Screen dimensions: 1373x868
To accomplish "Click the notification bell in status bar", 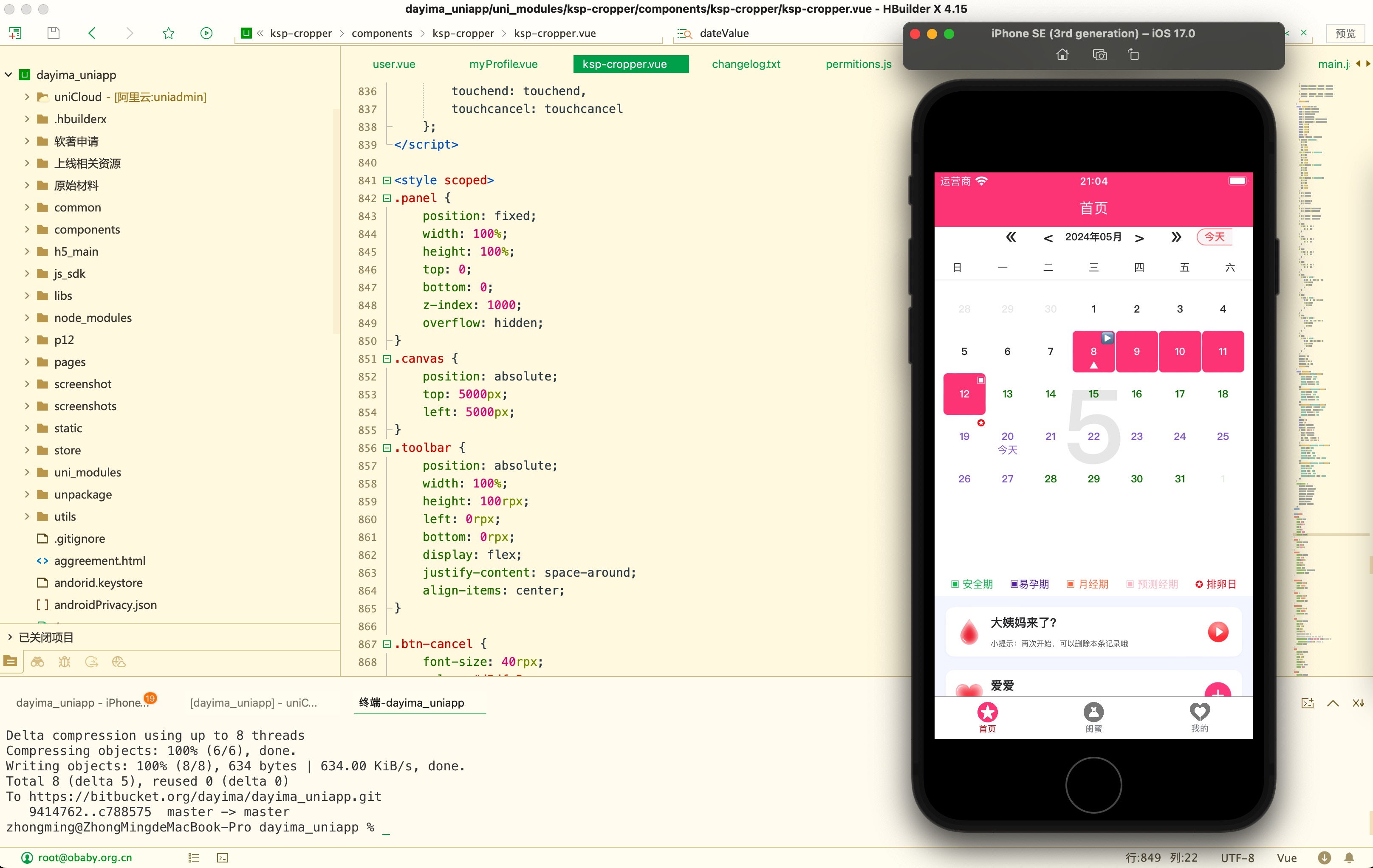I will (1350, 858).
